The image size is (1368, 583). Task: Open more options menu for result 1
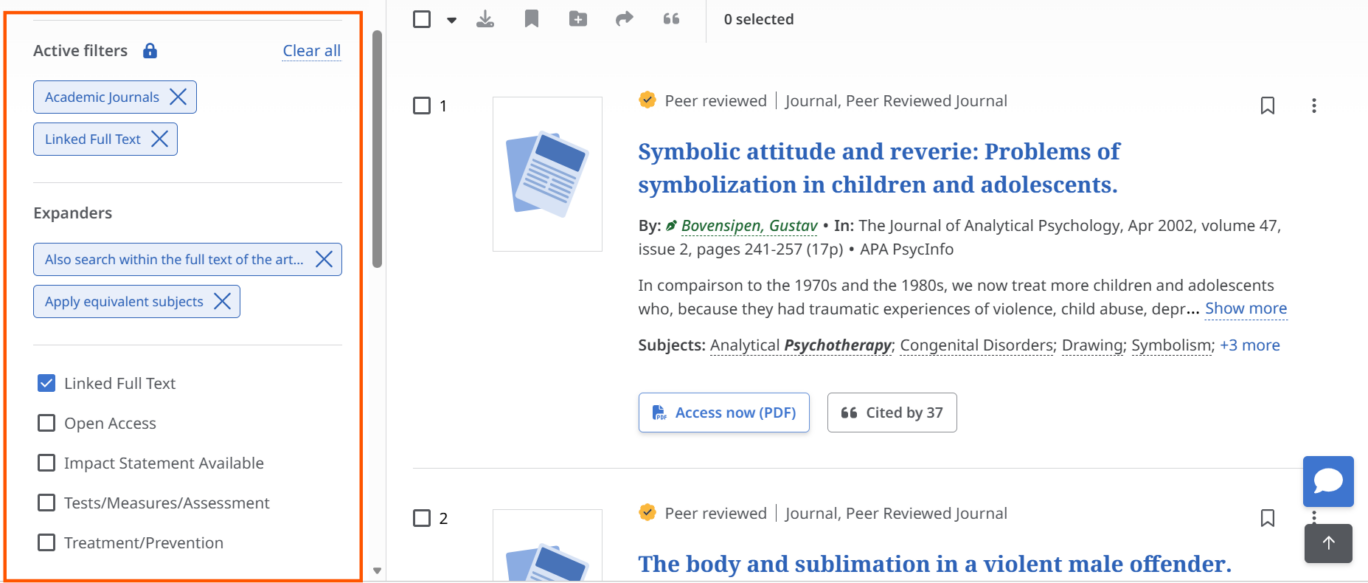click(x=1314, y=106)
